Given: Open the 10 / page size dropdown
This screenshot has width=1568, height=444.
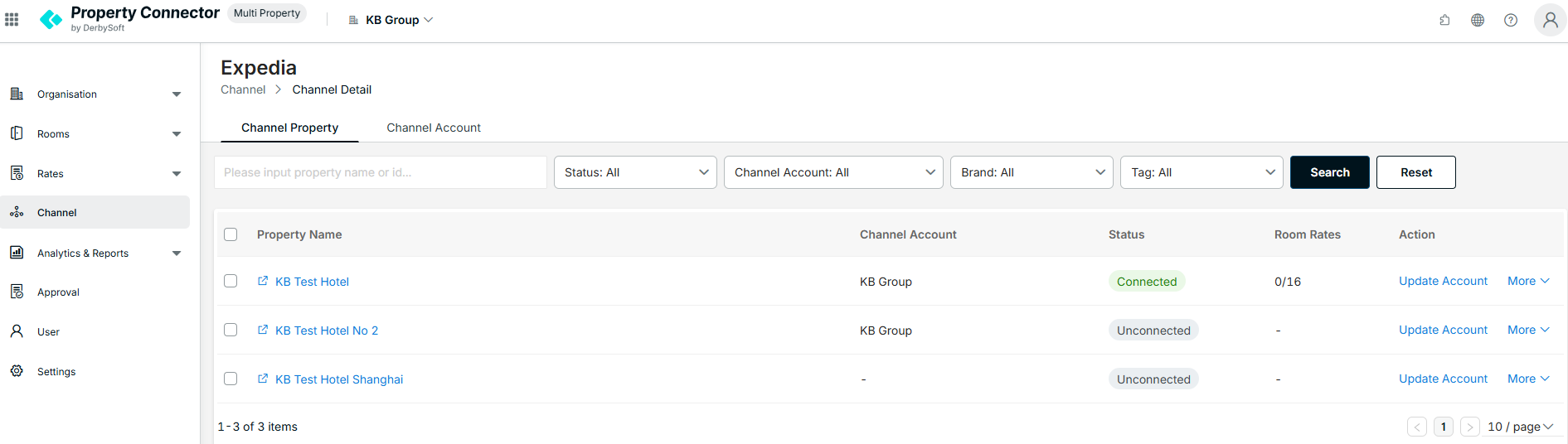Looking at the screenshot, I should point(1520,427).
